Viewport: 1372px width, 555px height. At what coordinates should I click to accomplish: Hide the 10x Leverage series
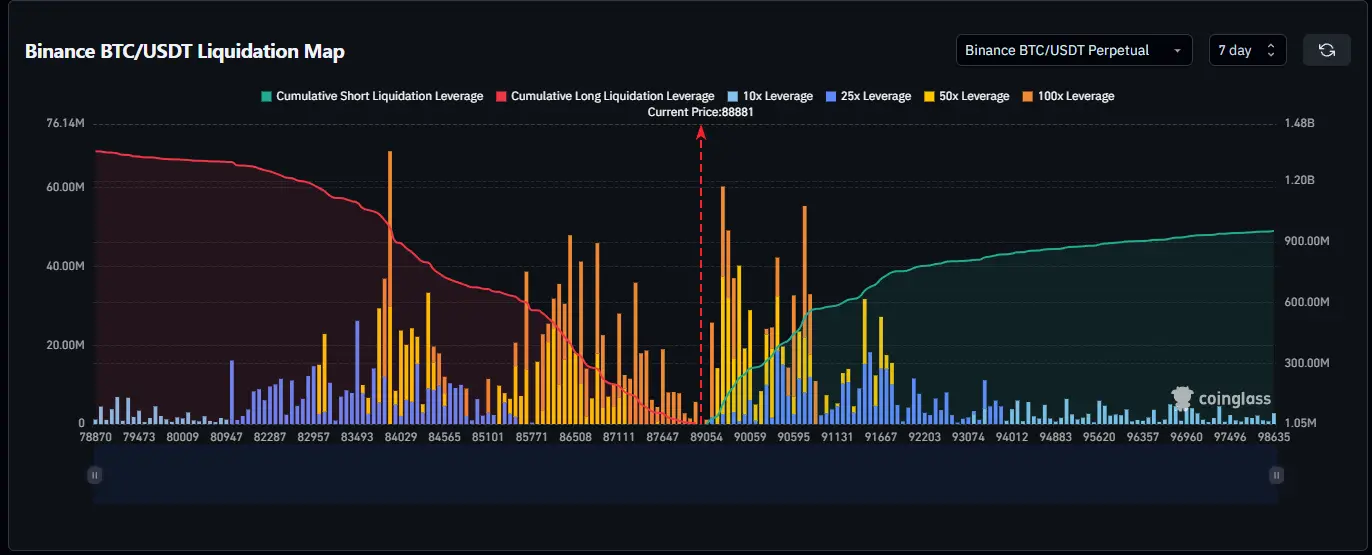pos(777,97)
